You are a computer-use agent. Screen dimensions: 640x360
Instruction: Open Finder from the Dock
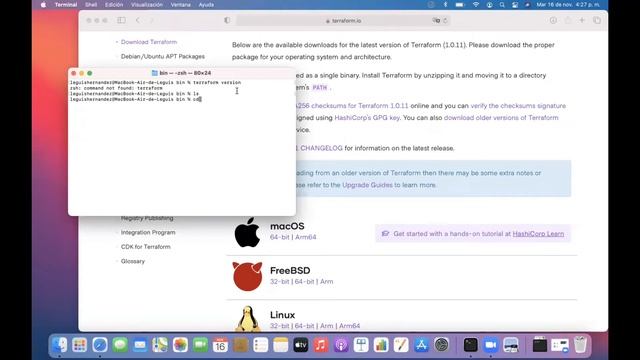(60, 345)
